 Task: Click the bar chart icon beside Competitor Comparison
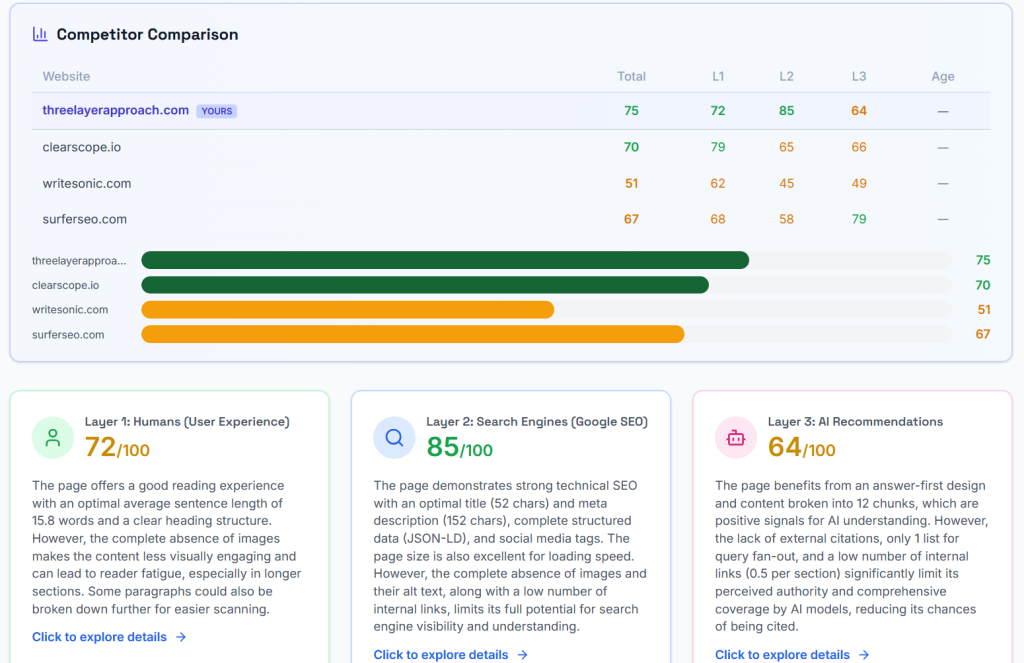point(40,34)
